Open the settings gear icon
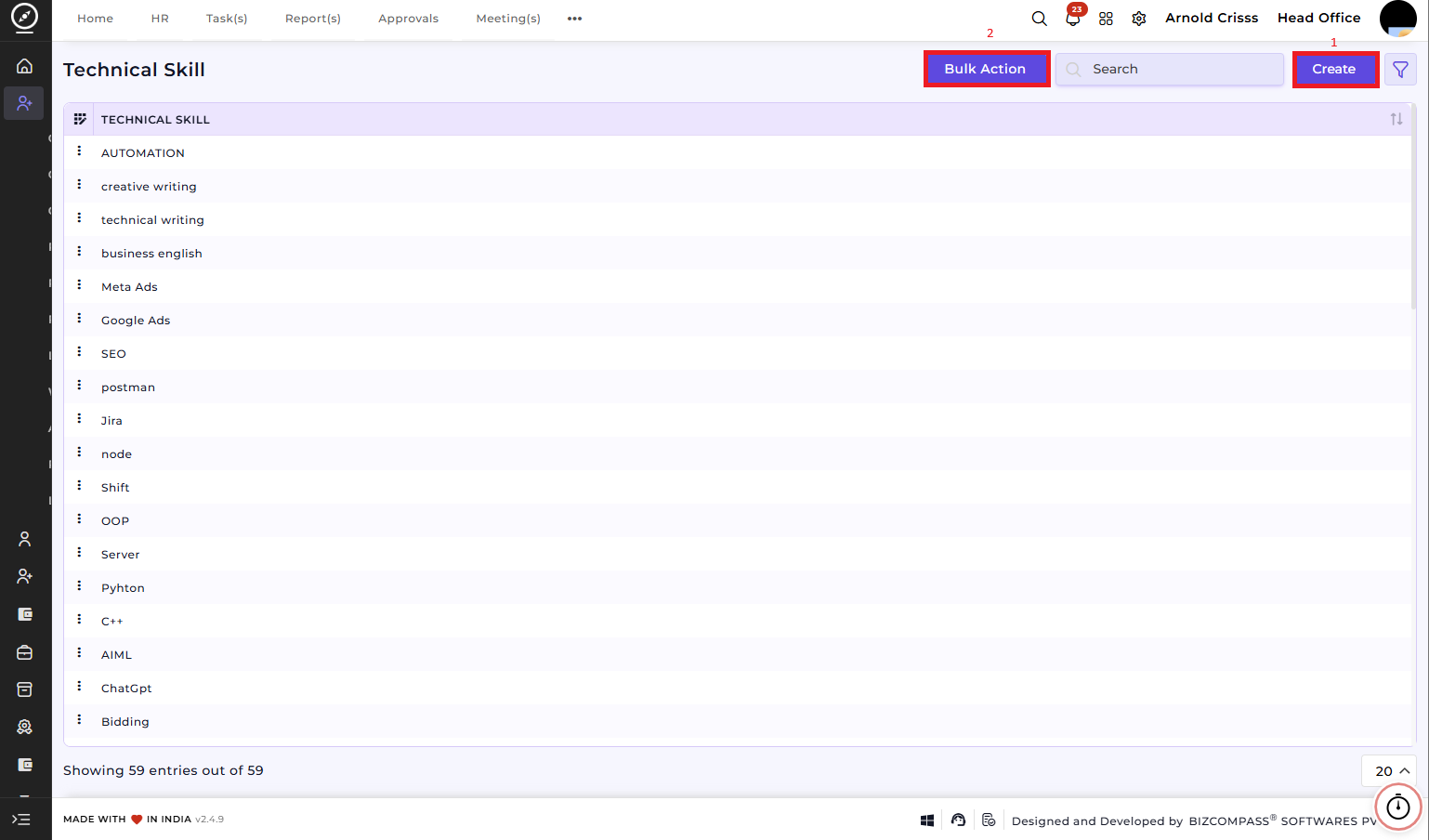Screen dimensions: 1429x840 (x=1139, y=19)
